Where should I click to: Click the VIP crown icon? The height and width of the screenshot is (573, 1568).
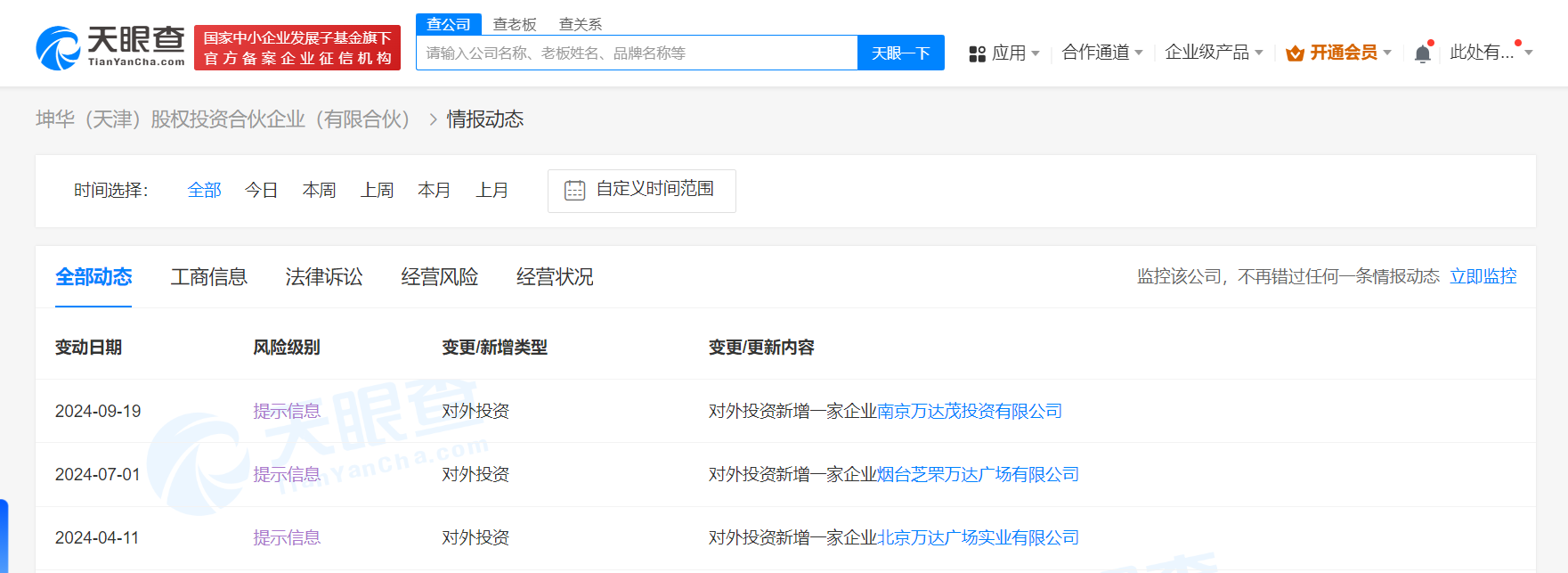(1295, 53)
